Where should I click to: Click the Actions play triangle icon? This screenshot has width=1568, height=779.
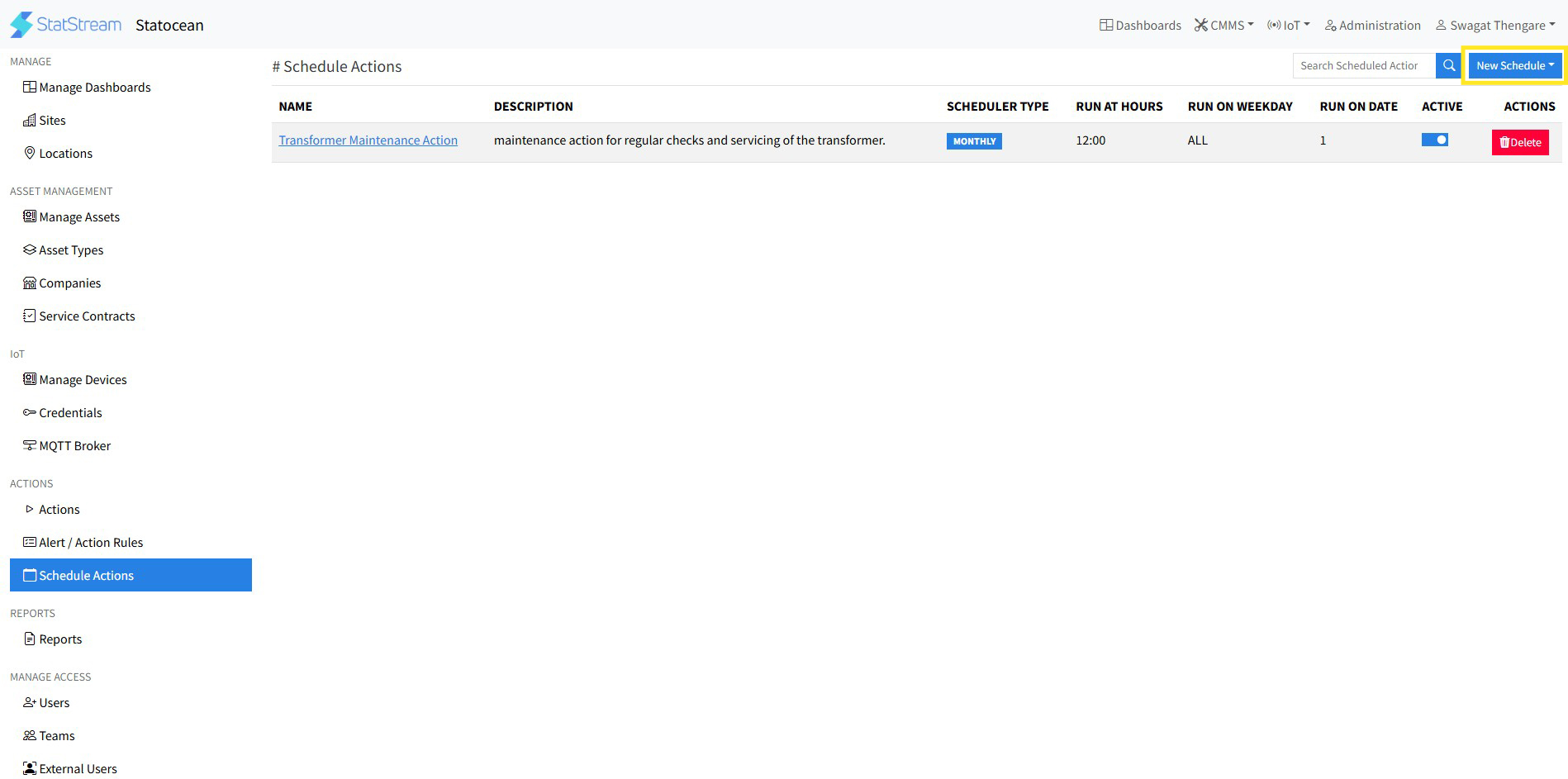(30, 509)
